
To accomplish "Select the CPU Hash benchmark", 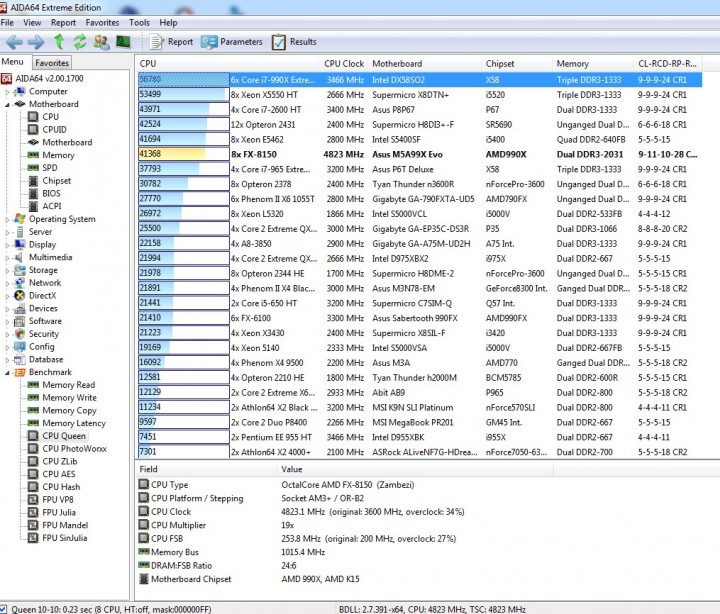I will point(61,487).
